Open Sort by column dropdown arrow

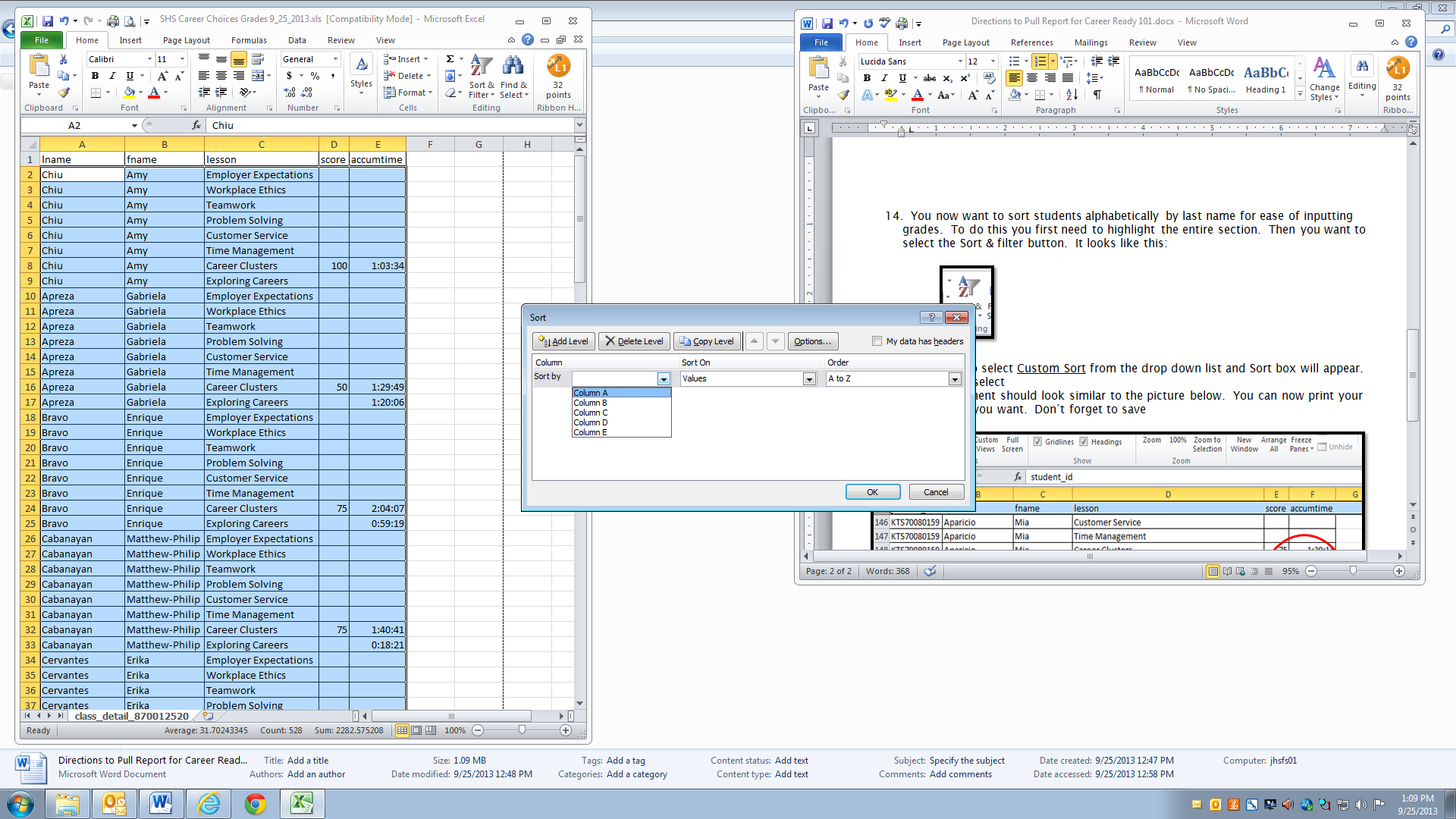coord(664,379)
